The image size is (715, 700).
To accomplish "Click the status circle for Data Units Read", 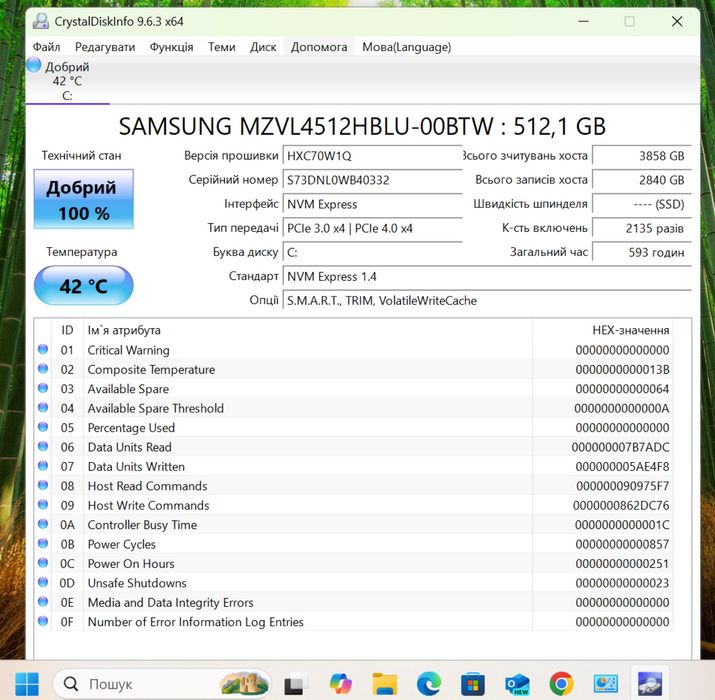I will tap(43, 446).
